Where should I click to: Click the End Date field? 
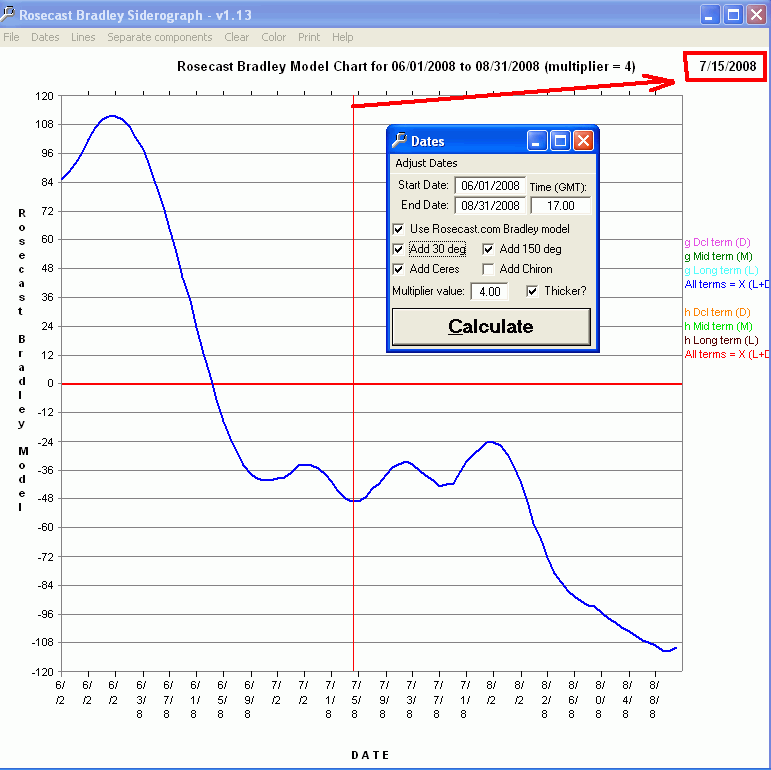(x=490, y=206)
